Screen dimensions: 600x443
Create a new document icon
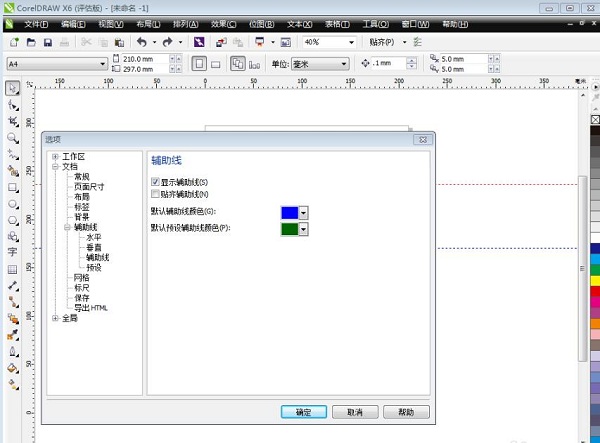15,42
